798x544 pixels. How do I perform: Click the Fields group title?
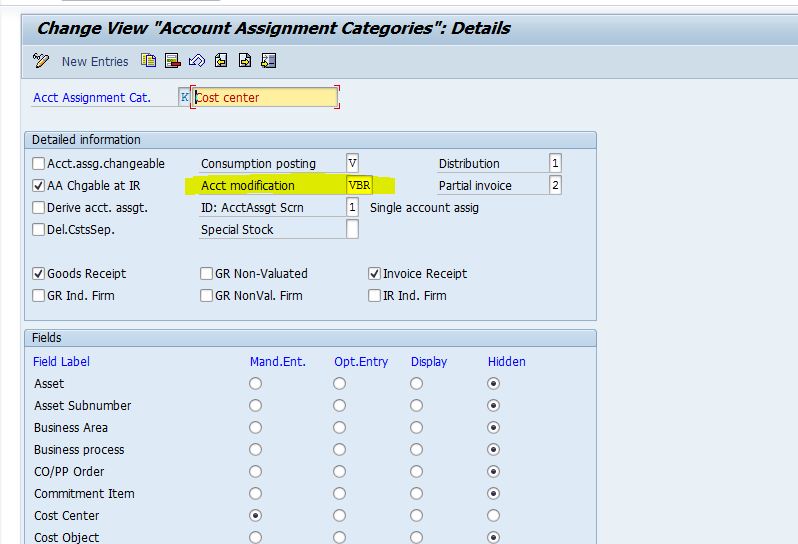point(46,337)
